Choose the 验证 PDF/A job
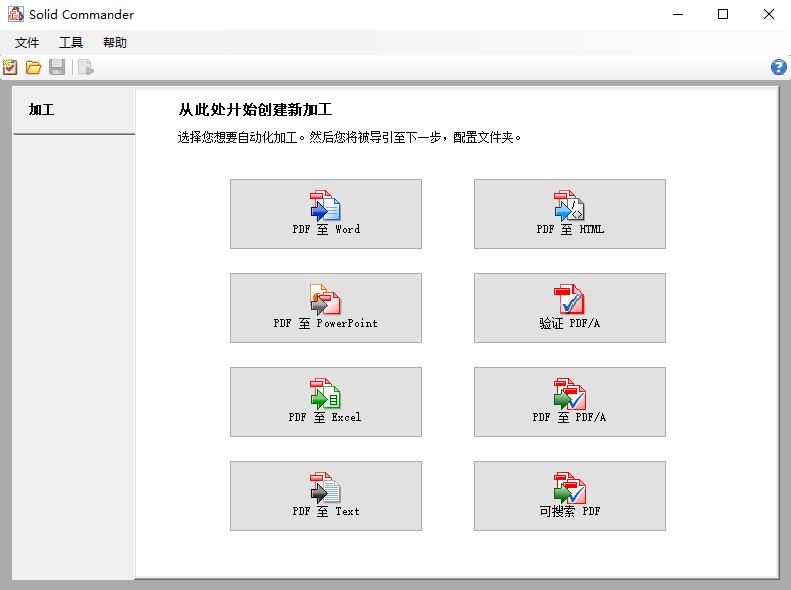 [x=570, y=308]
